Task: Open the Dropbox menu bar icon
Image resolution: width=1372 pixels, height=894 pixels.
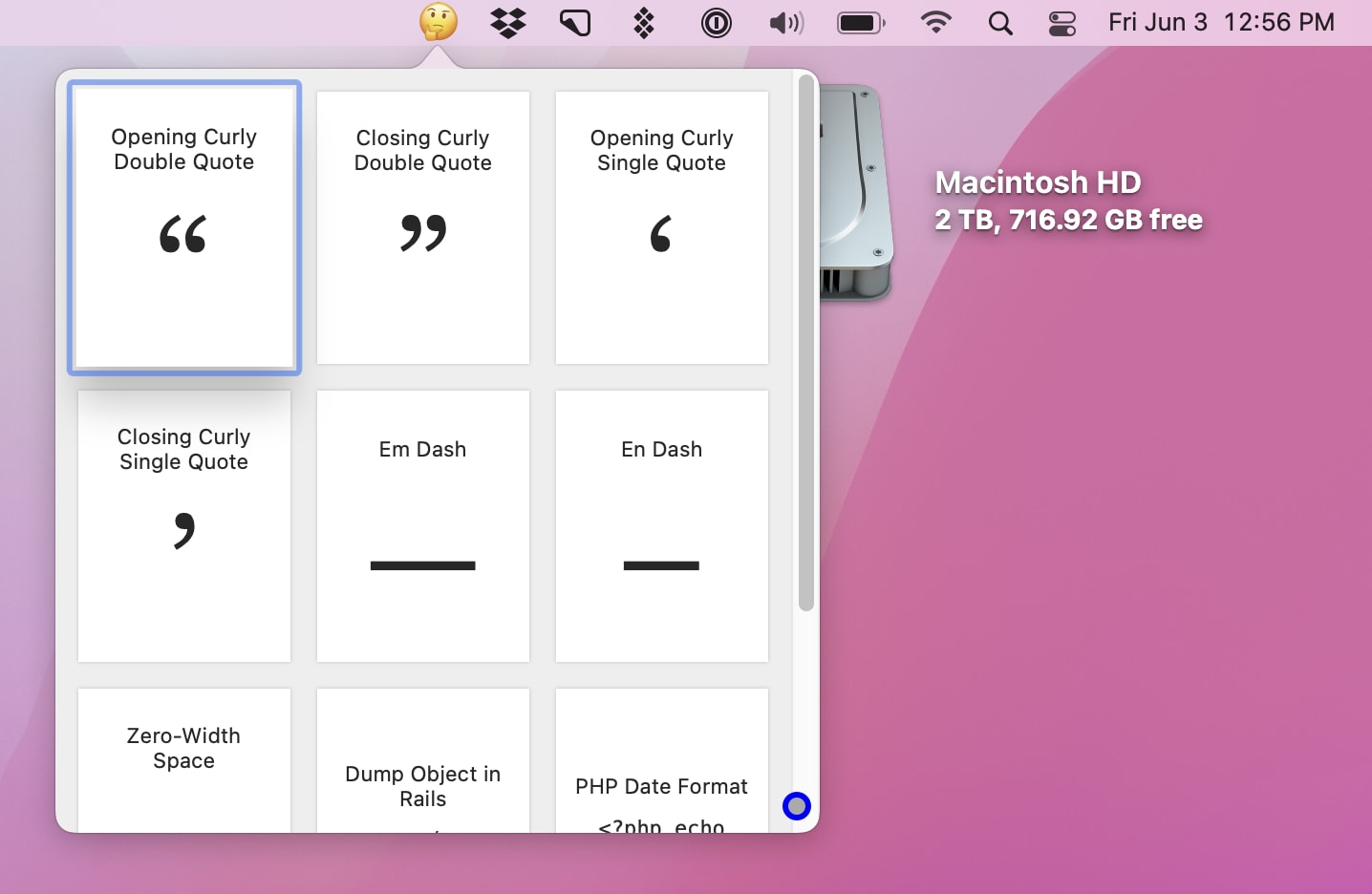Action: 508,22
